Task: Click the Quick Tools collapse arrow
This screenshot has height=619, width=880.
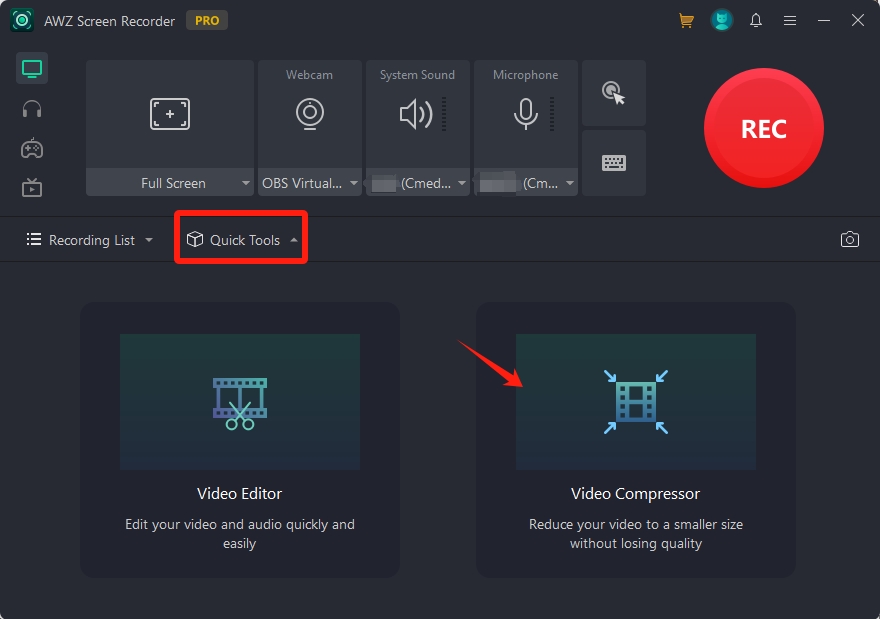Action: click(294, 240)
